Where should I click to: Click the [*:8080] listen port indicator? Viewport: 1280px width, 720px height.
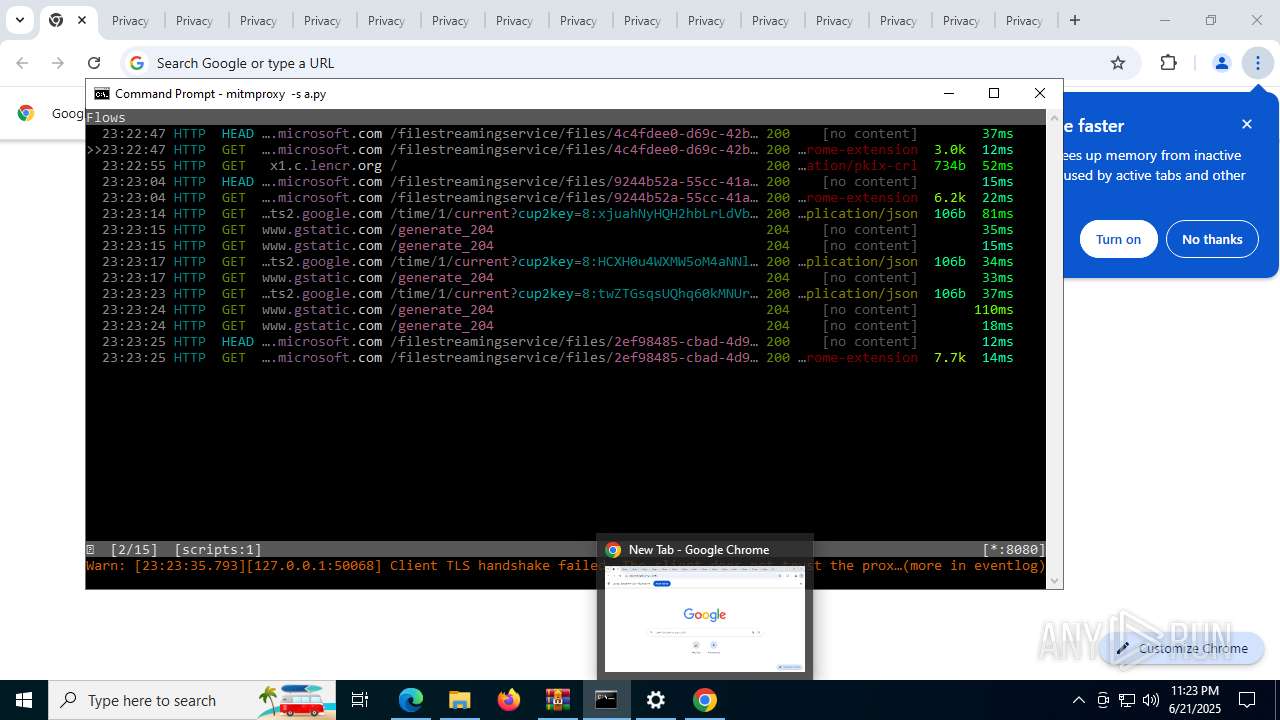1014,550
